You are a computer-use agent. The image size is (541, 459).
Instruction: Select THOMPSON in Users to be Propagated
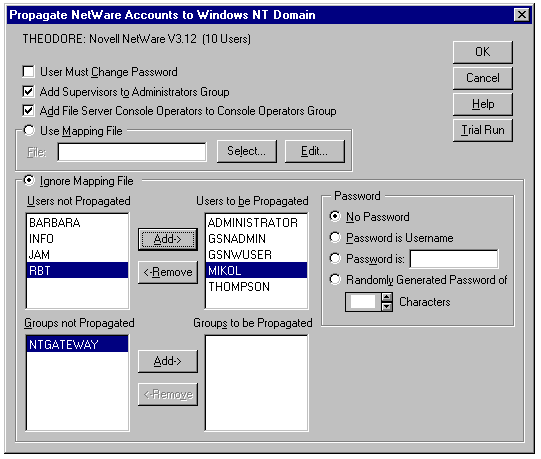[x=256, y=287]
